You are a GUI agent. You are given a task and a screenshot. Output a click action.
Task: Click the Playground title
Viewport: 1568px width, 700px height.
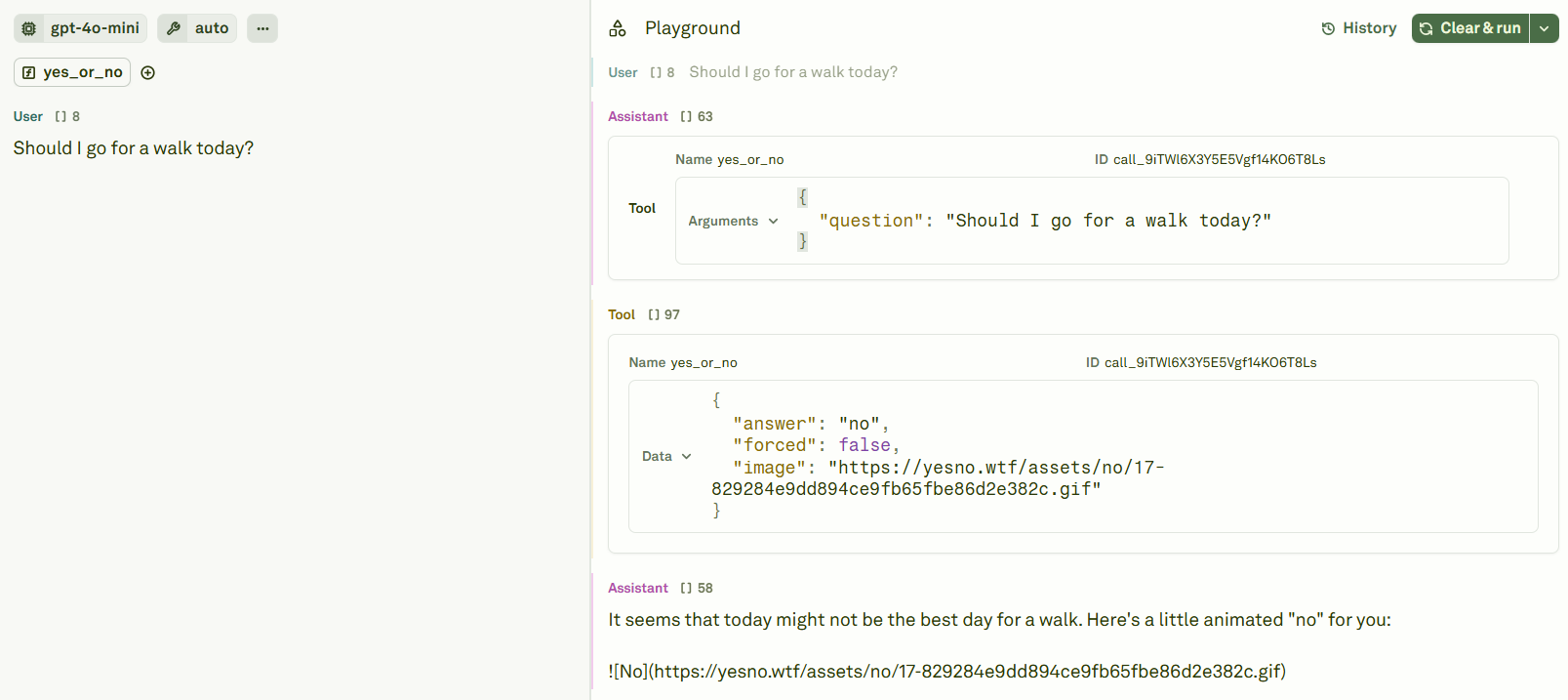pos(693,28)
